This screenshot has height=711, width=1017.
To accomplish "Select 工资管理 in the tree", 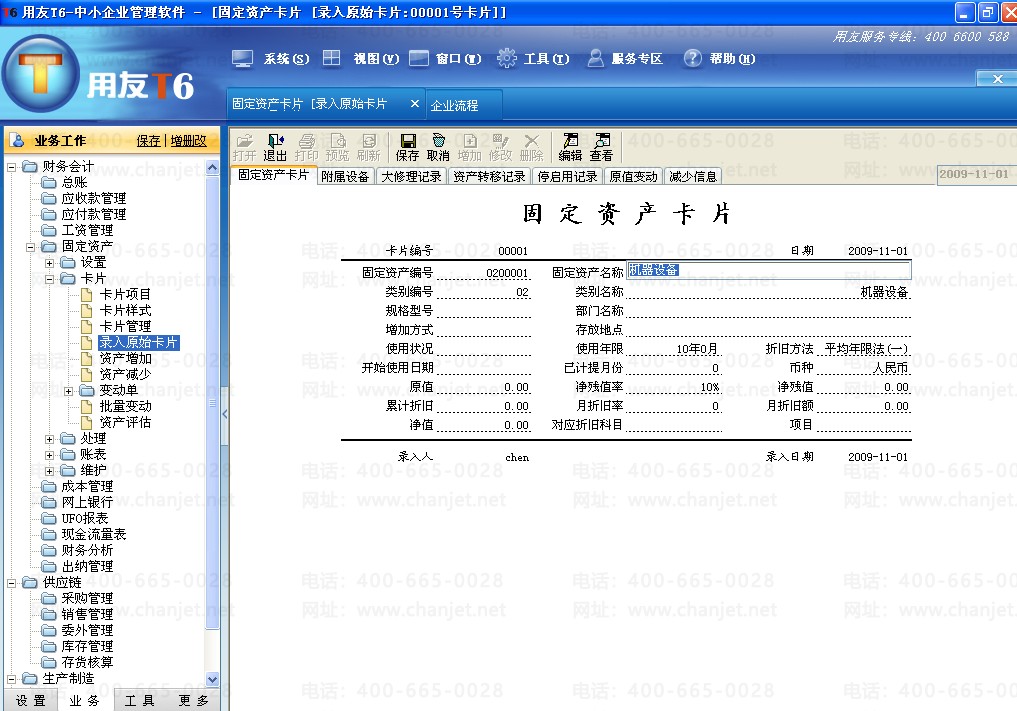I will [87, 230].
